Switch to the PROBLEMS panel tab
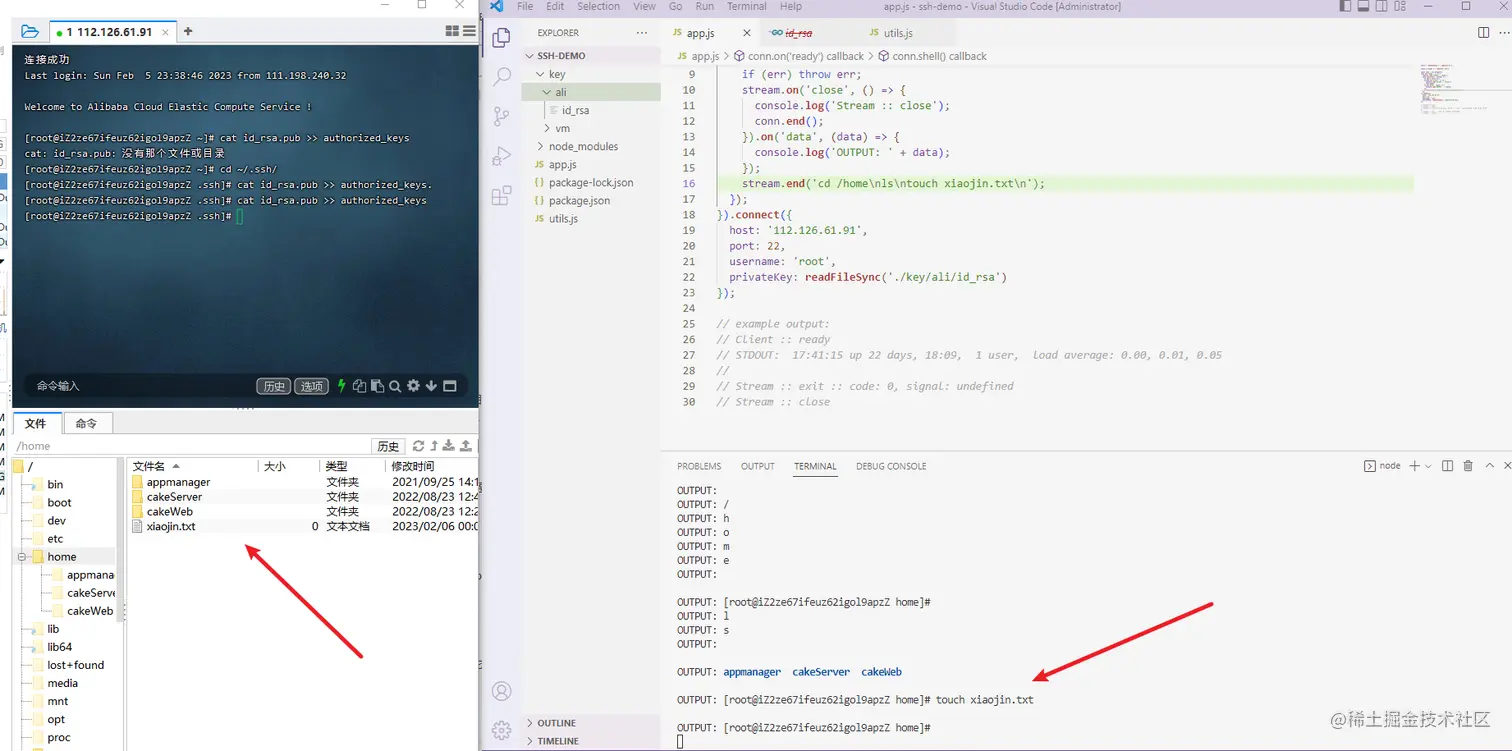 coord(699,466)
